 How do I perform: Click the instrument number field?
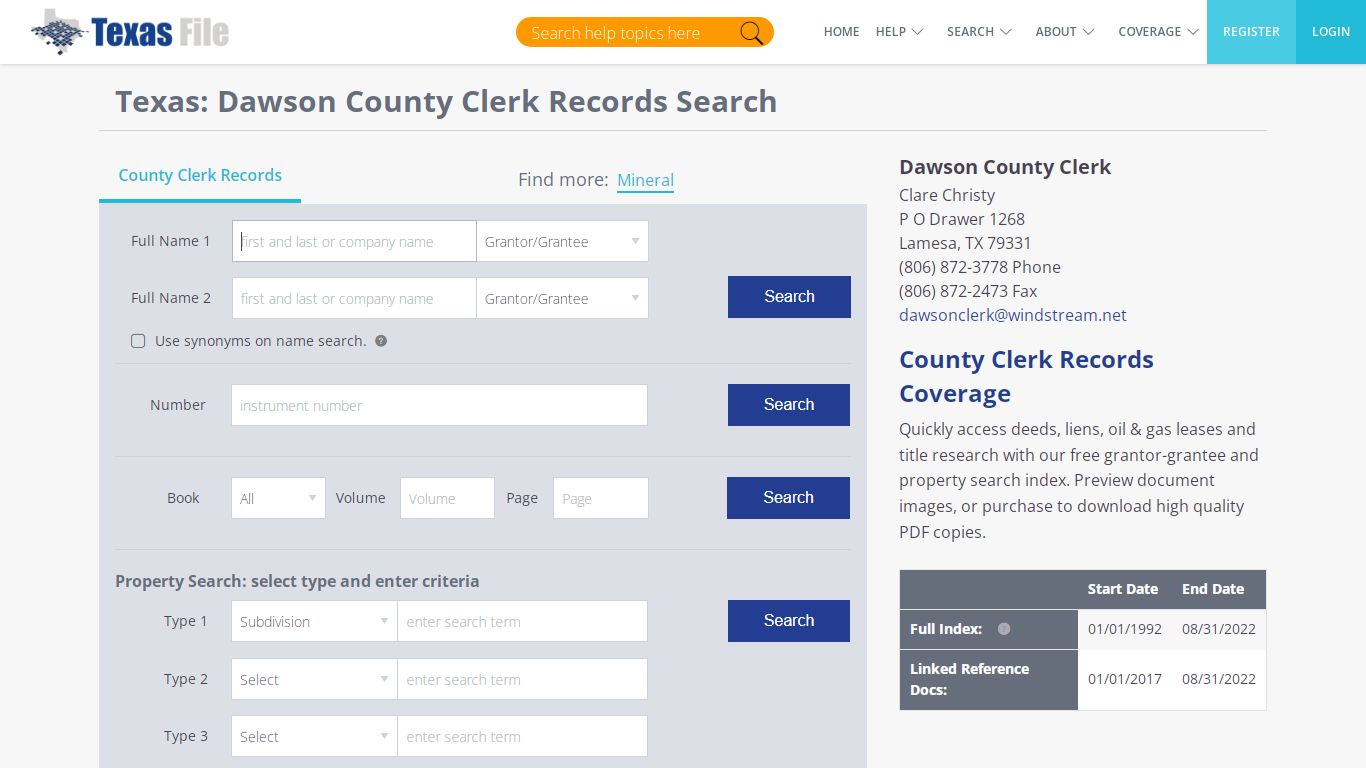(439, 405)
